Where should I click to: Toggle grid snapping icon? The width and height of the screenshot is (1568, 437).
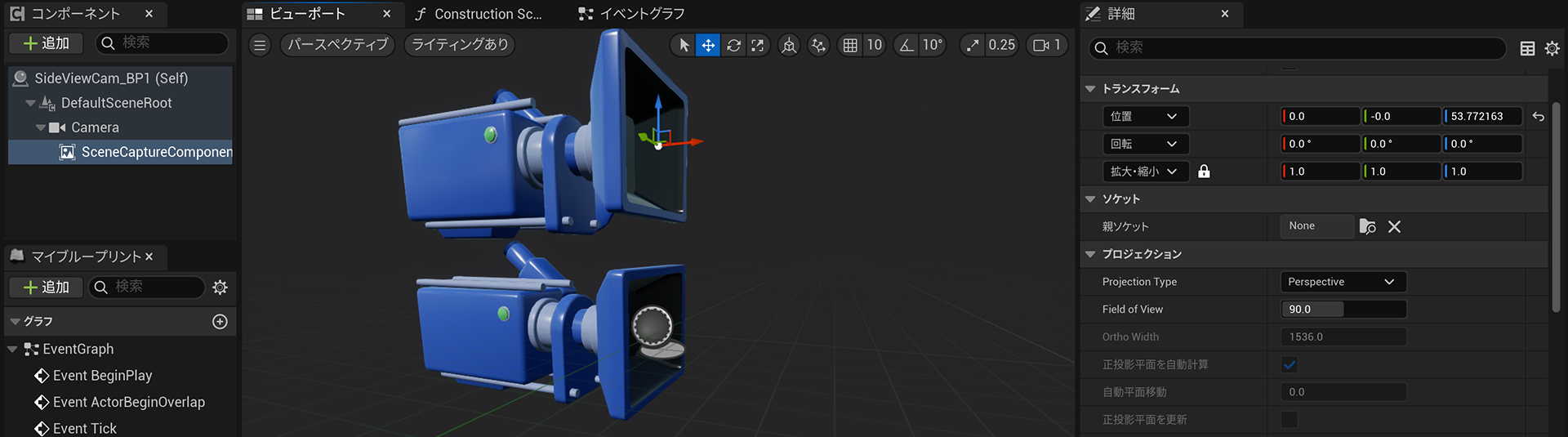850,45
